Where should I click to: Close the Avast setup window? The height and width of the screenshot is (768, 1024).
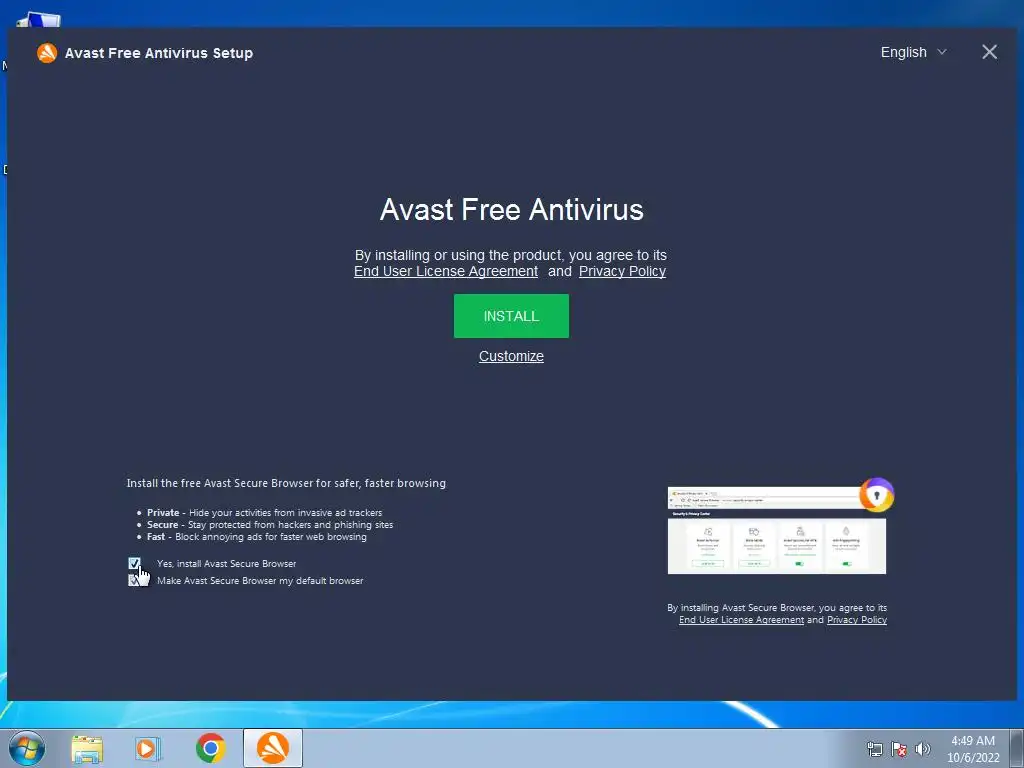tap(989, 52)
